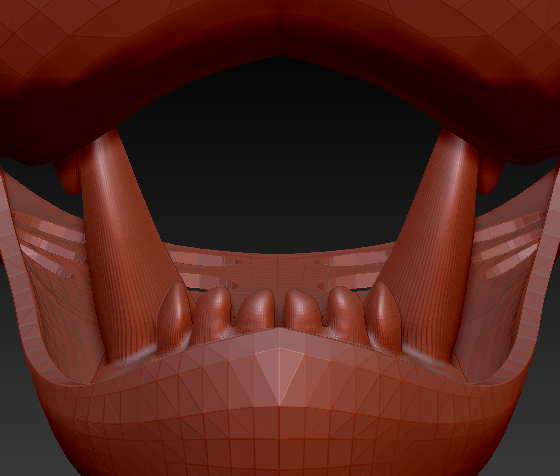Screen dimensions: 560x476
Task: Click the chin mesh below the lower lip
Action: coord(280,439)
